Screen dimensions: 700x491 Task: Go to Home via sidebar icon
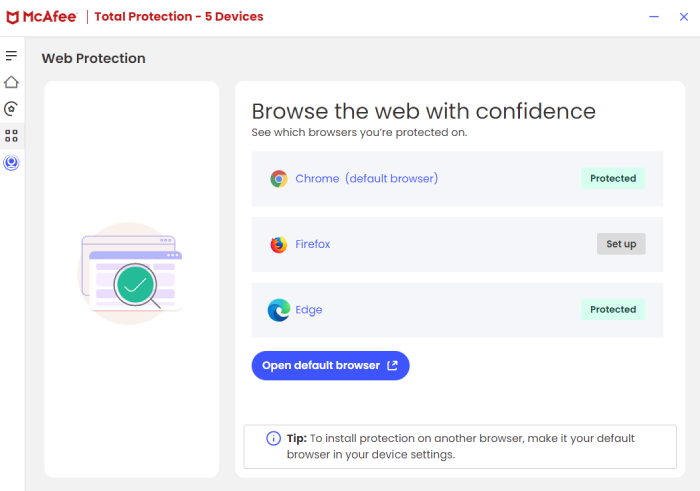11,82
